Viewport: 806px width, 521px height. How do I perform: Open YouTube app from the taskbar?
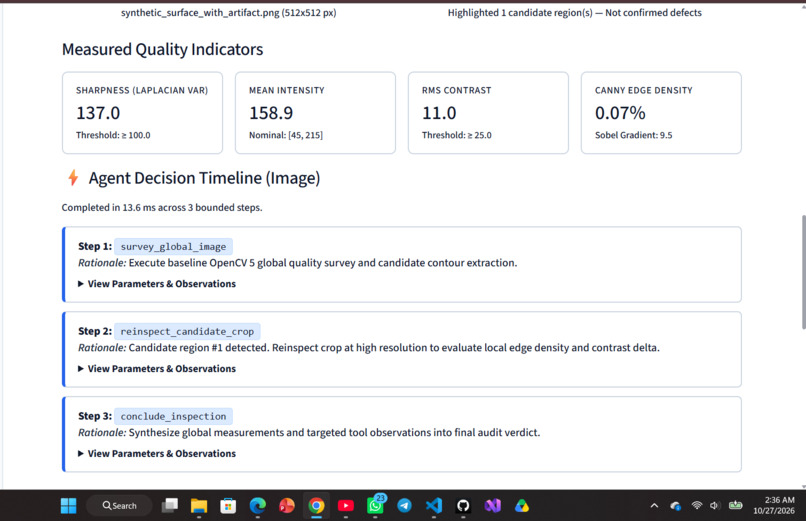(345, 506)
